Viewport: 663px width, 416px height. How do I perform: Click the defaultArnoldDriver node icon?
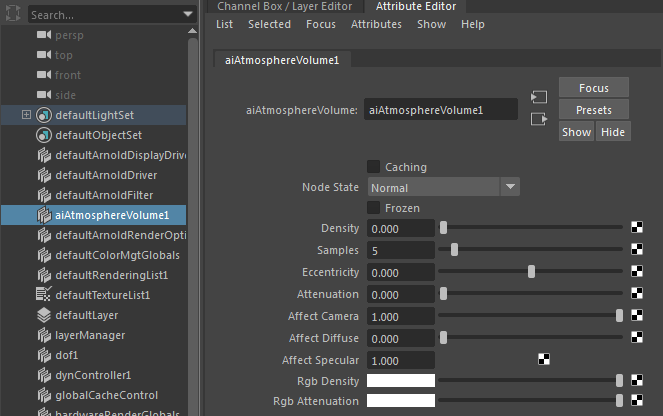44,175
